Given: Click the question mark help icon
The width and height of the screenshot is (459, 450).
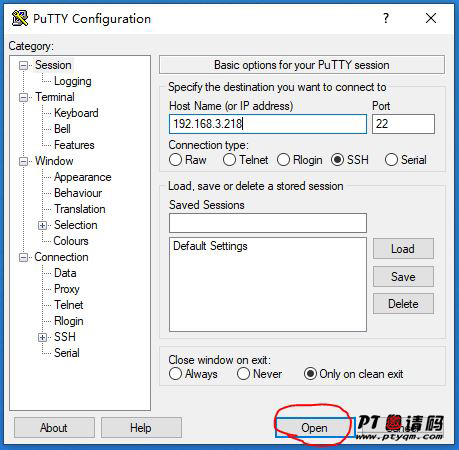Looking at the screenshot, I should point(386,18).
